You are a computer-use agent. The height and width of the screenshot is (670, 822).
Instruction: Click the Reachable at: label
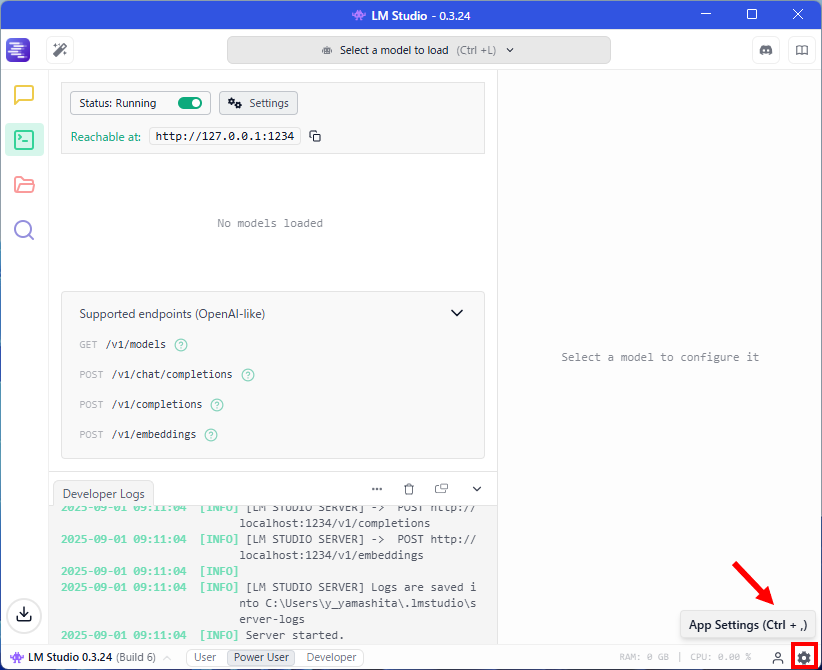click(106, 137)
